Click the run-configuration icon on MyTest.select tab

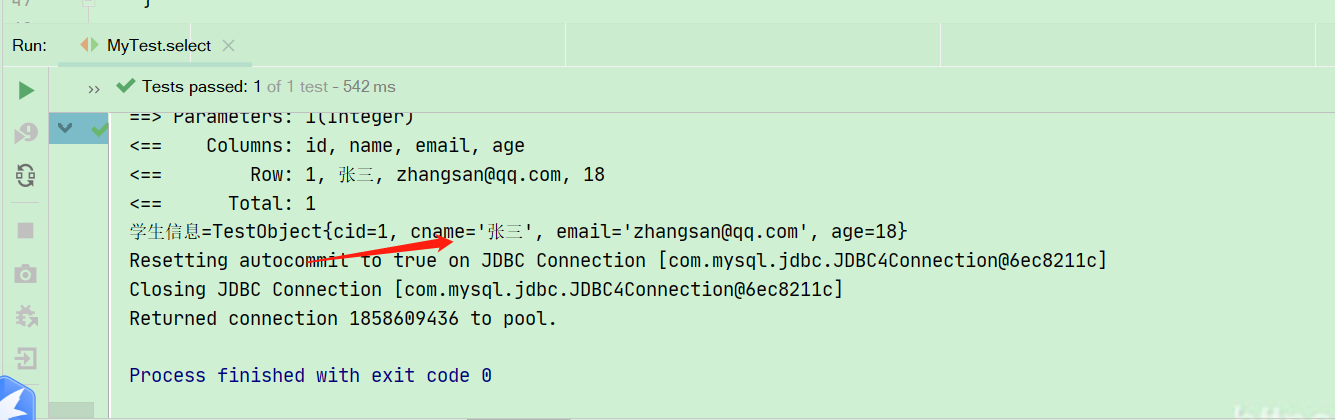pos(90,45)
